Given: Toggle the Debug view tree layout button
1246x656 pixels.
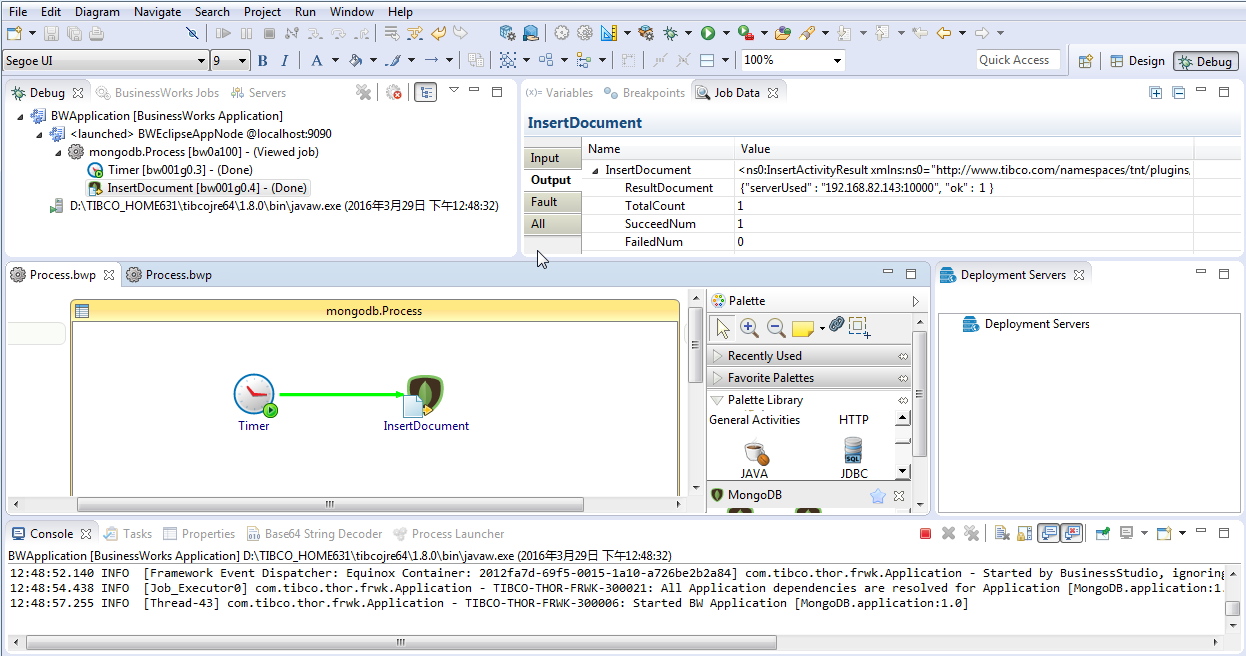Looking at the screenshot, I should click(x=425, y=92).
